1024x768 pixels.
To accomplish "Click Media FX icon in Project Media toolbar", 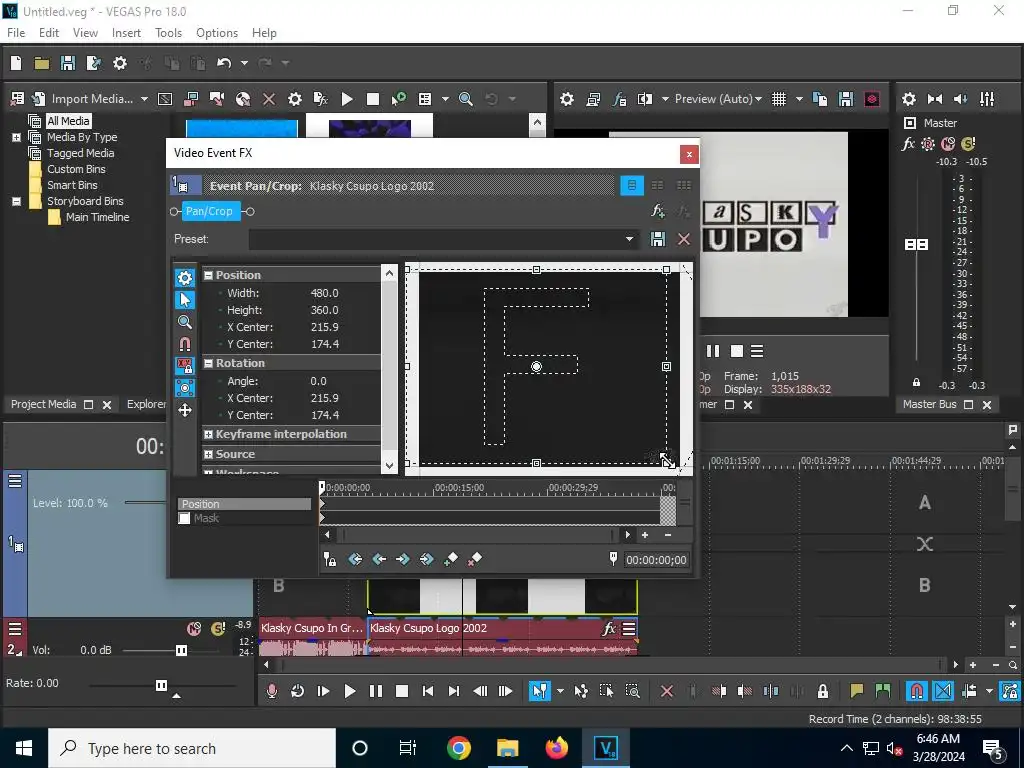I will tap(321, 99).
